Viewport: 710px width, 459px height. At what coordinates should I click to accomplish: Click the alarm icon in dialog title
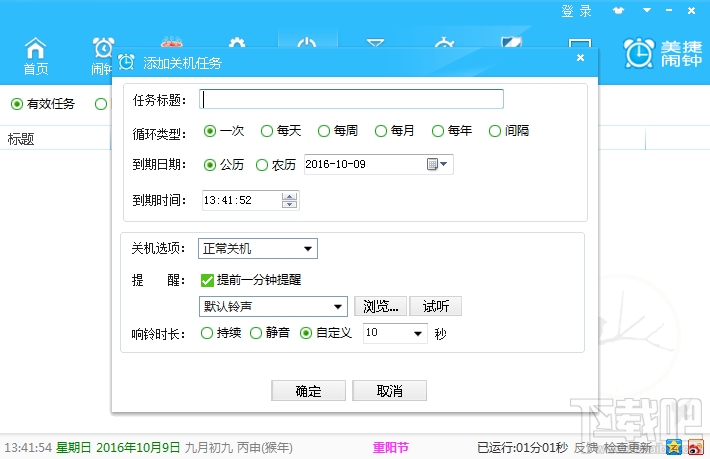pos(126,62)
